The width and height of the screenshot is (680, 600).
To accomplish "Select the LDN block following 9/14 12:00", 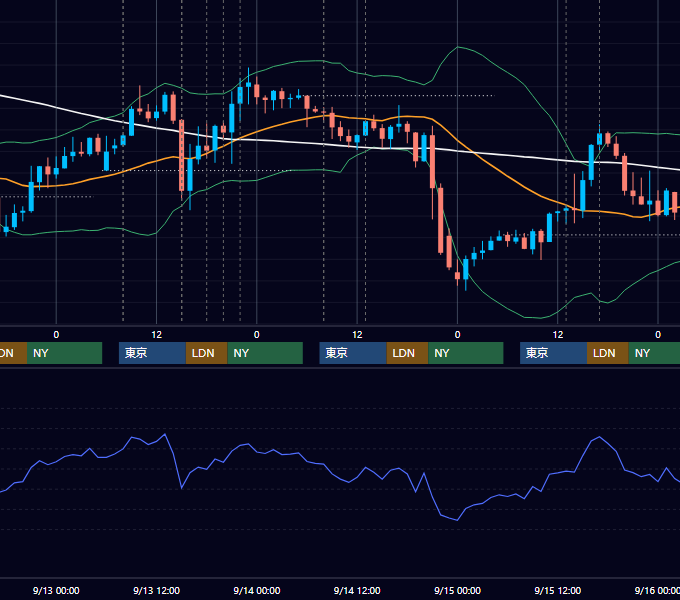I will click(407, 353).
